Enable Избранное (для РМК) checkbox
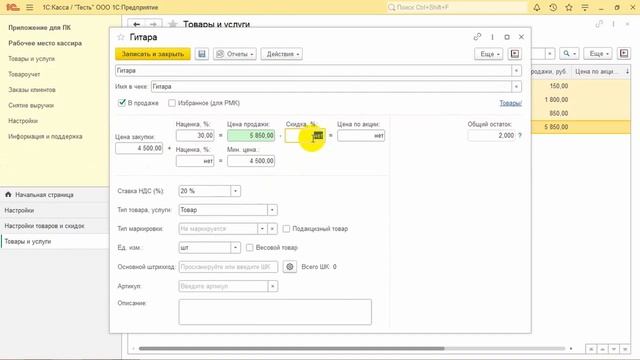Image resolution: width=640 pixels, height=360 pixels. pyautogui.click(x=172, y=103)
